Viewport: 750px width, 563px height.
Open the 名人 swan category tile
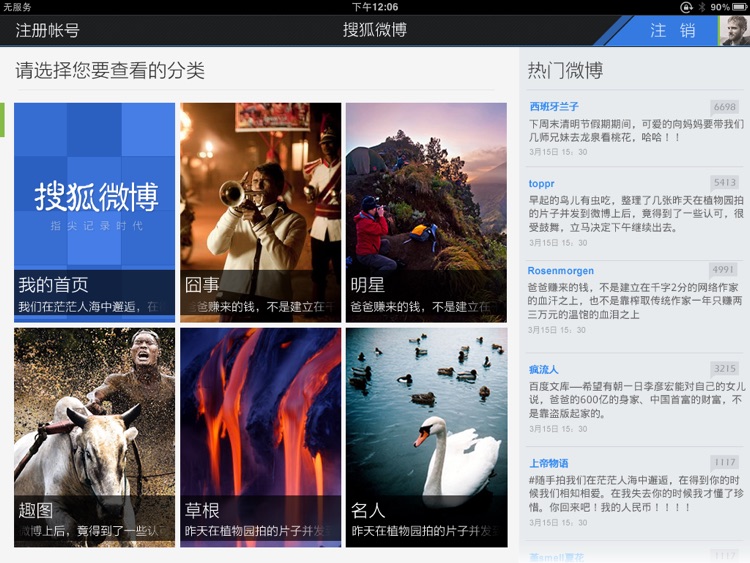coord(426,437)
